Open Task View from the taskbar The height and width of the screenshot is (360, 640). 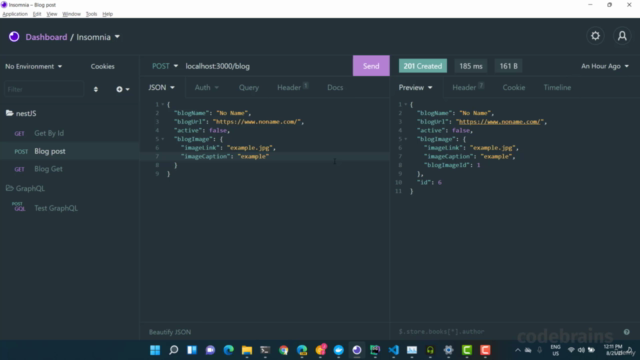pos(192,350)
